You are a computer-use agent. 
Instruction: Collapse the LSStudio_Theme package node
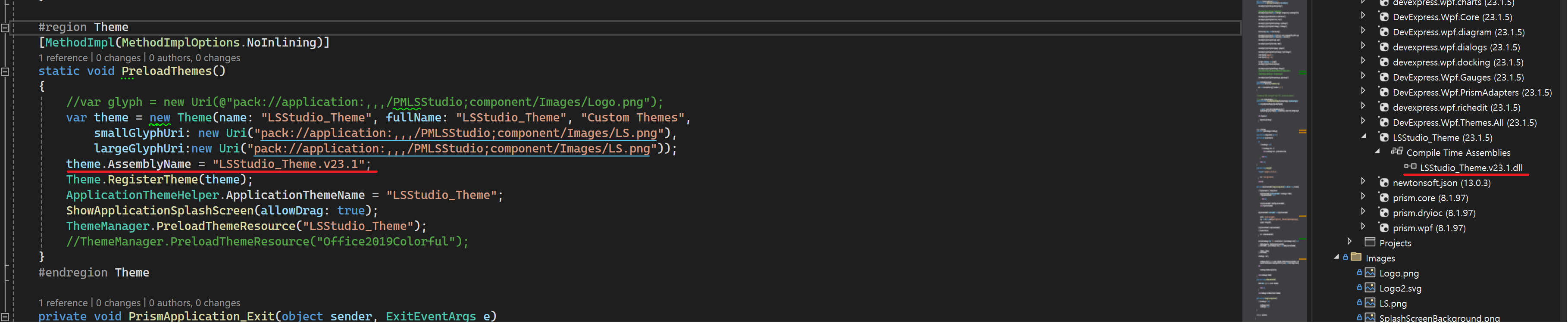pos(1364,136)
